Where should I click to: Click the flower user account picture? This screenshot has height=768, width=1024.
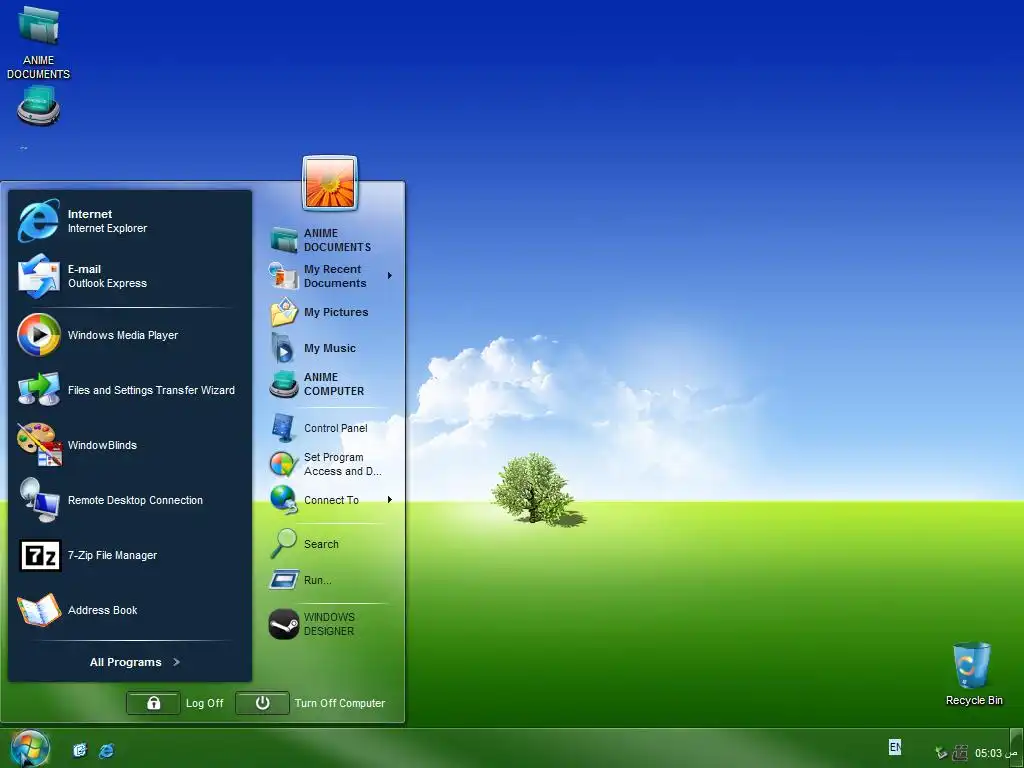330,184
